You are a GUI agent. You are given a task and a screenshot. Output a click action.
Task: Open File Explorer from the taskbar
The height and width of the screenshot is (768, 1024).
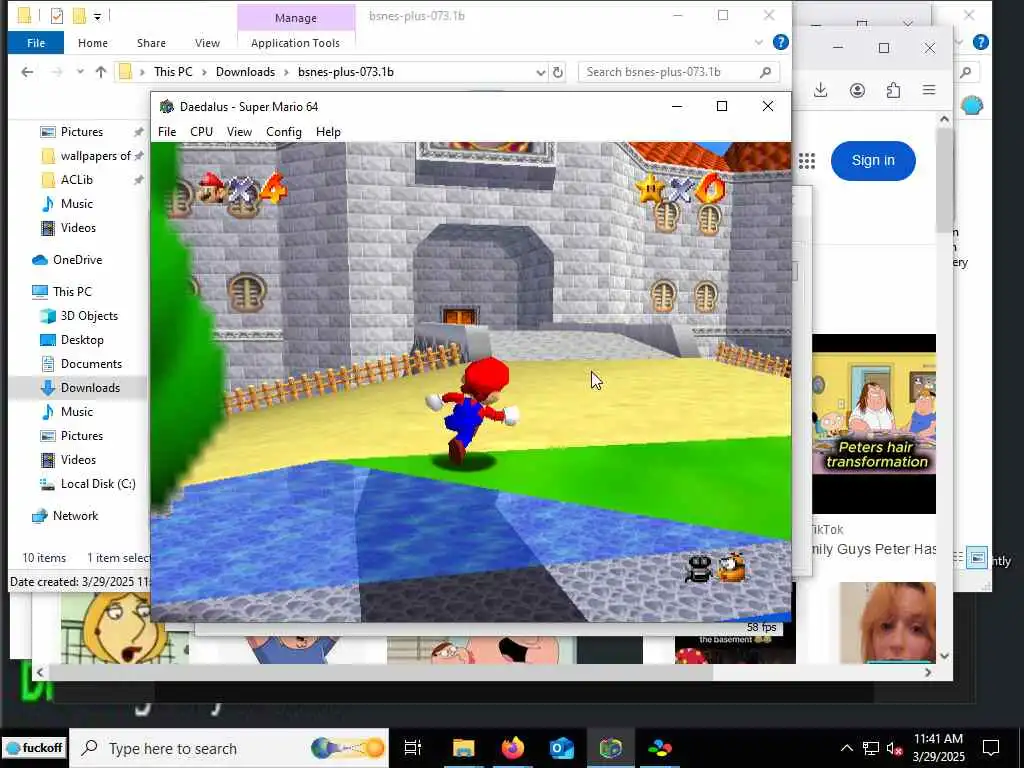coord(463,748)
